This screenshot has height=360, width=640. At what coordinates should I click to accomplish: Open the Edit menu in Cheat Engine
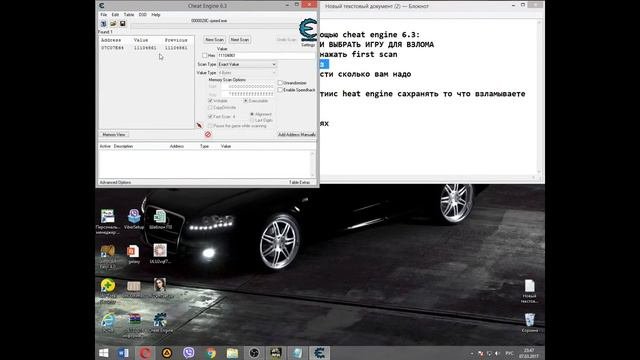(x=116, y=15)
